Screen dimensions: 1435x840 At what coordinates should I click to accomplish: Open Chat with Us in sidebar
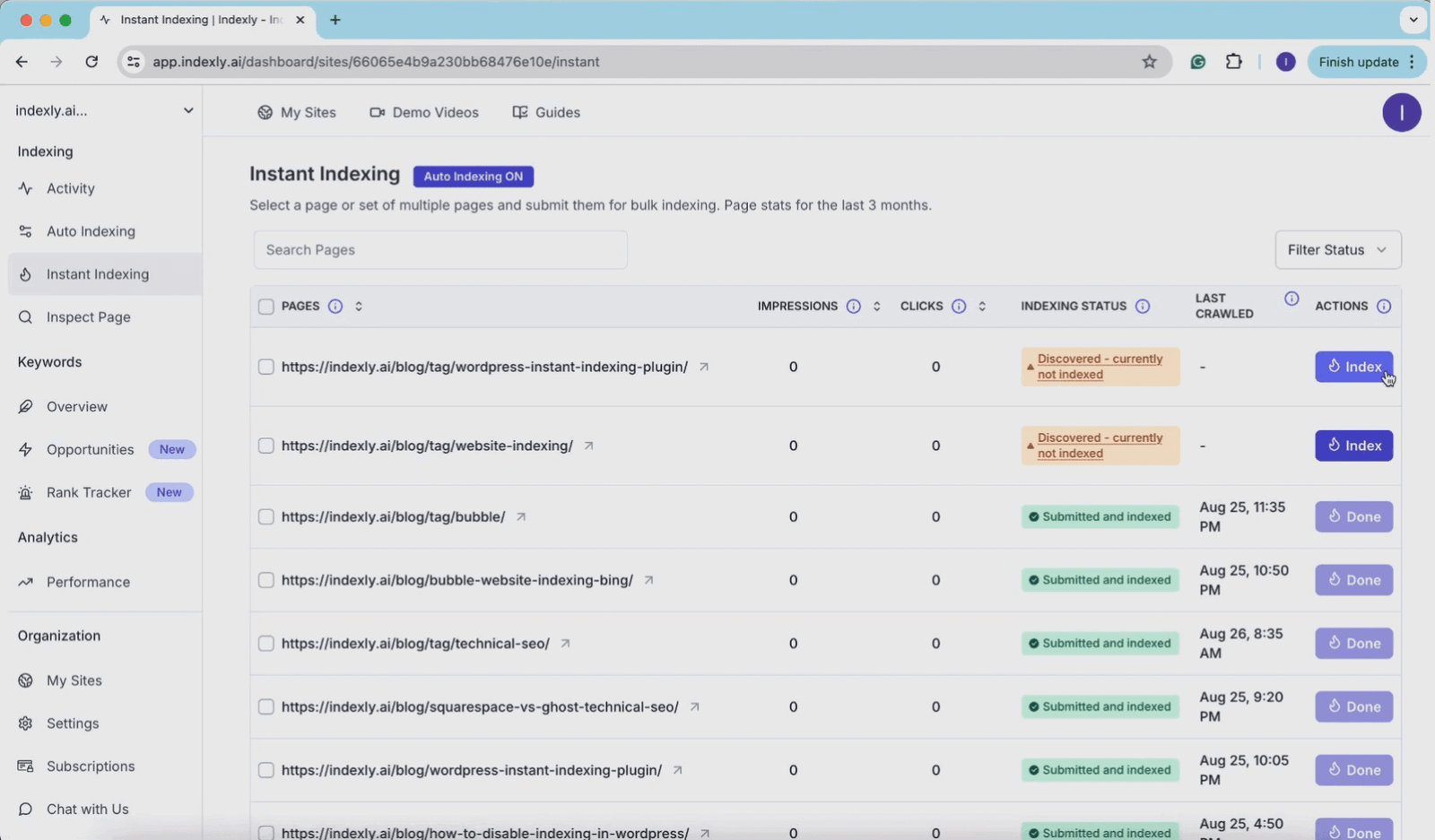coord(105,810)
